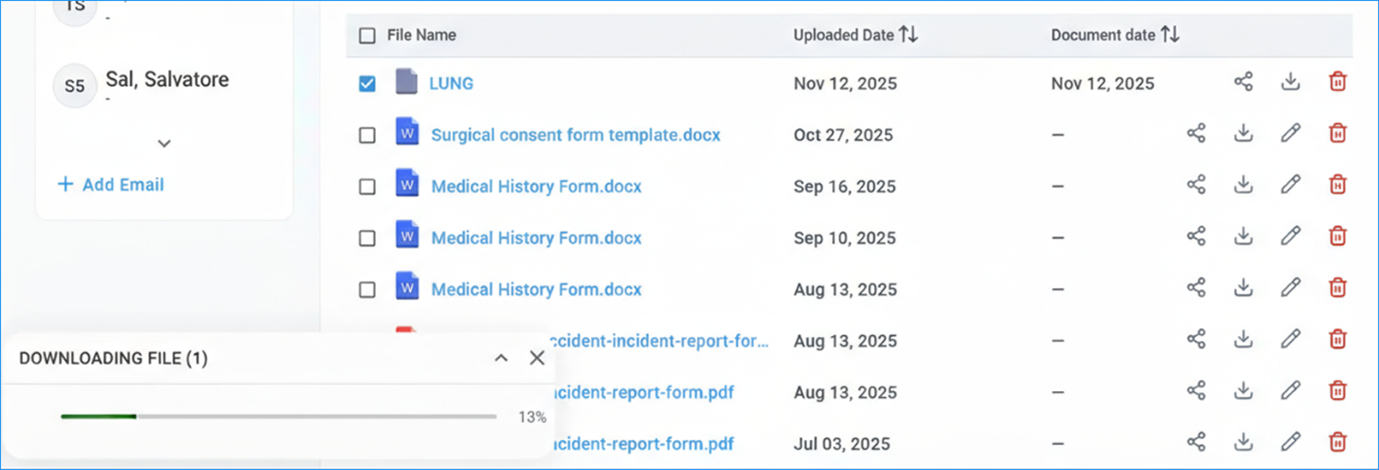Close the Downloading File popup

coord(537,358)
